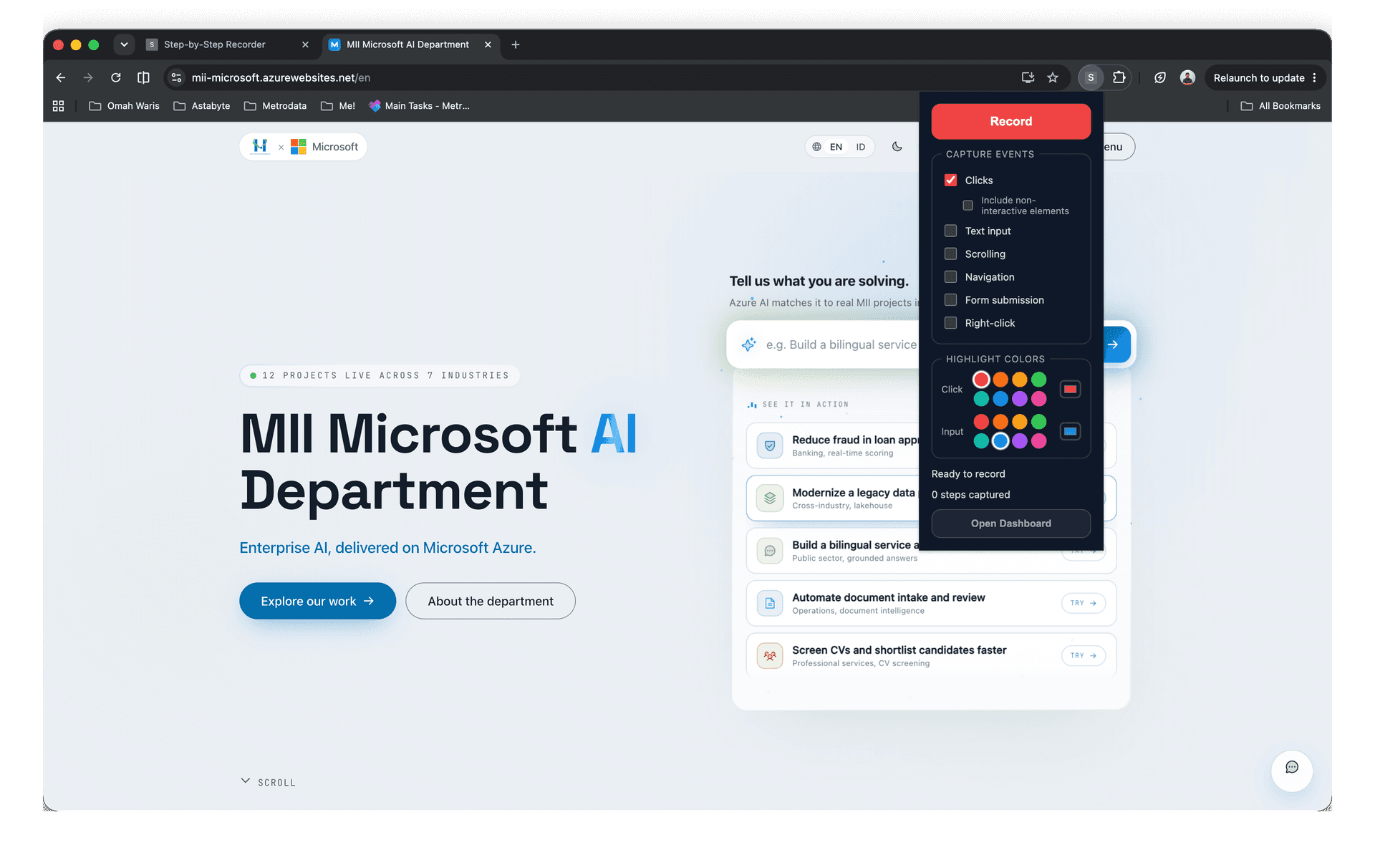This screenshot has height=868, width=1375.
Task: Switch site language to ID
Action: pyautogui.click(x=861, y=147)
